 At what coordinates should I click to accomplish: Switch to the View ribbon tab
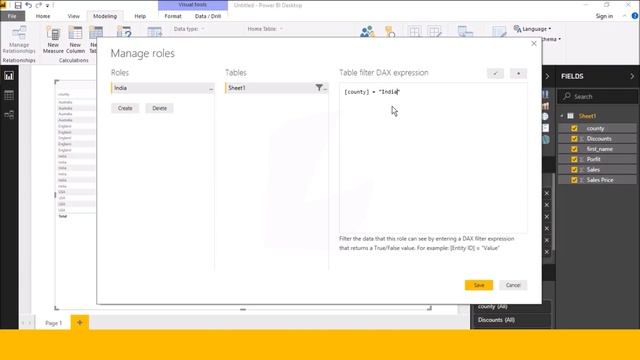73,16
